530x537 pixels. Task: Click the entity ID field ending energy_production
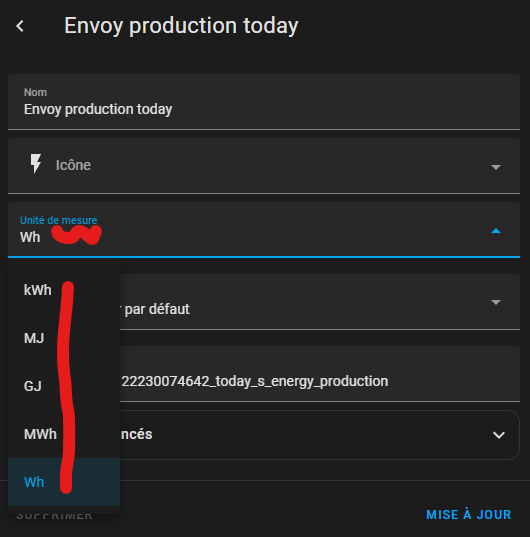[x=320, y=374]
